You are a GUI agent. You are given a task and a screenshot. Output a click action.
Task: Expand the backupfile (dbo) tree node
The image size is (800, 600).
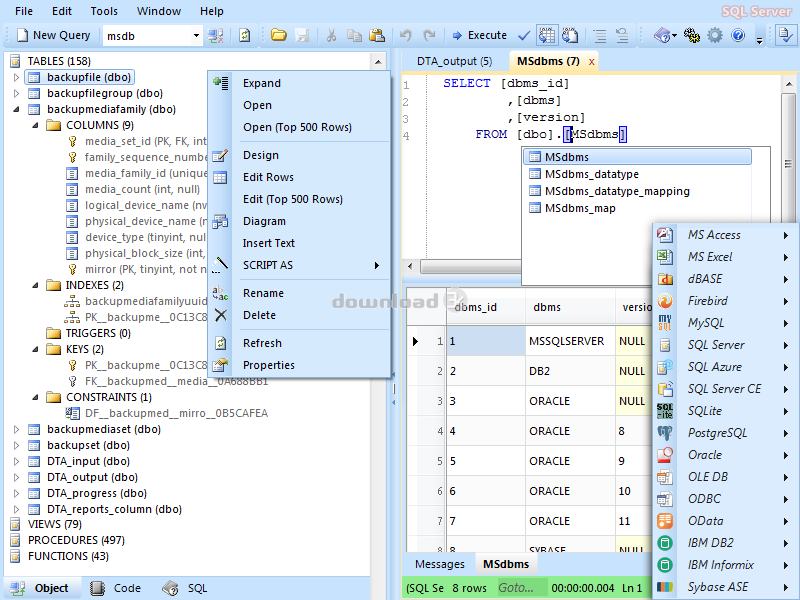[x=16, y=77]
